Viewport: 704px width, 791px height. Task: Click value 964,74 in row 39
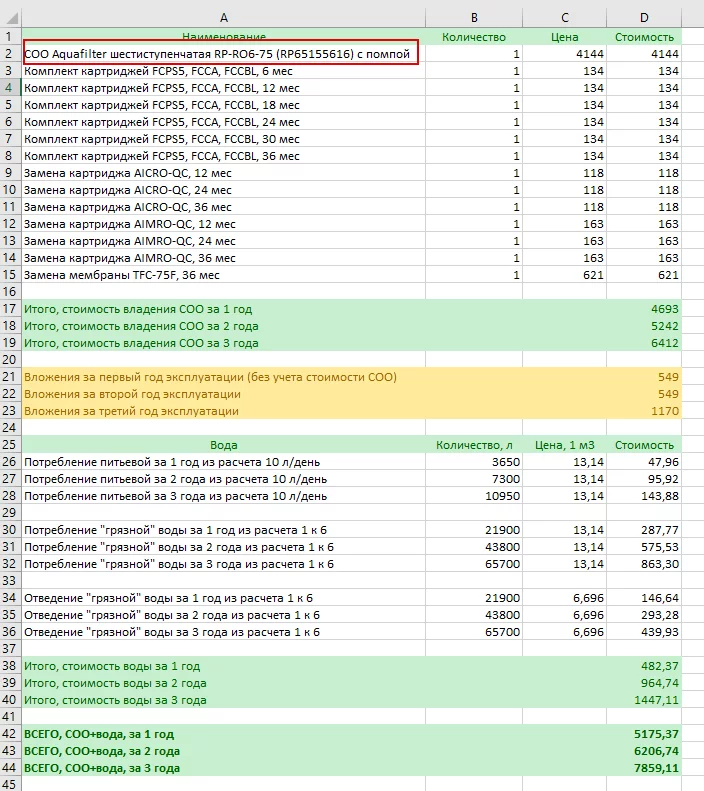(644, 683)
